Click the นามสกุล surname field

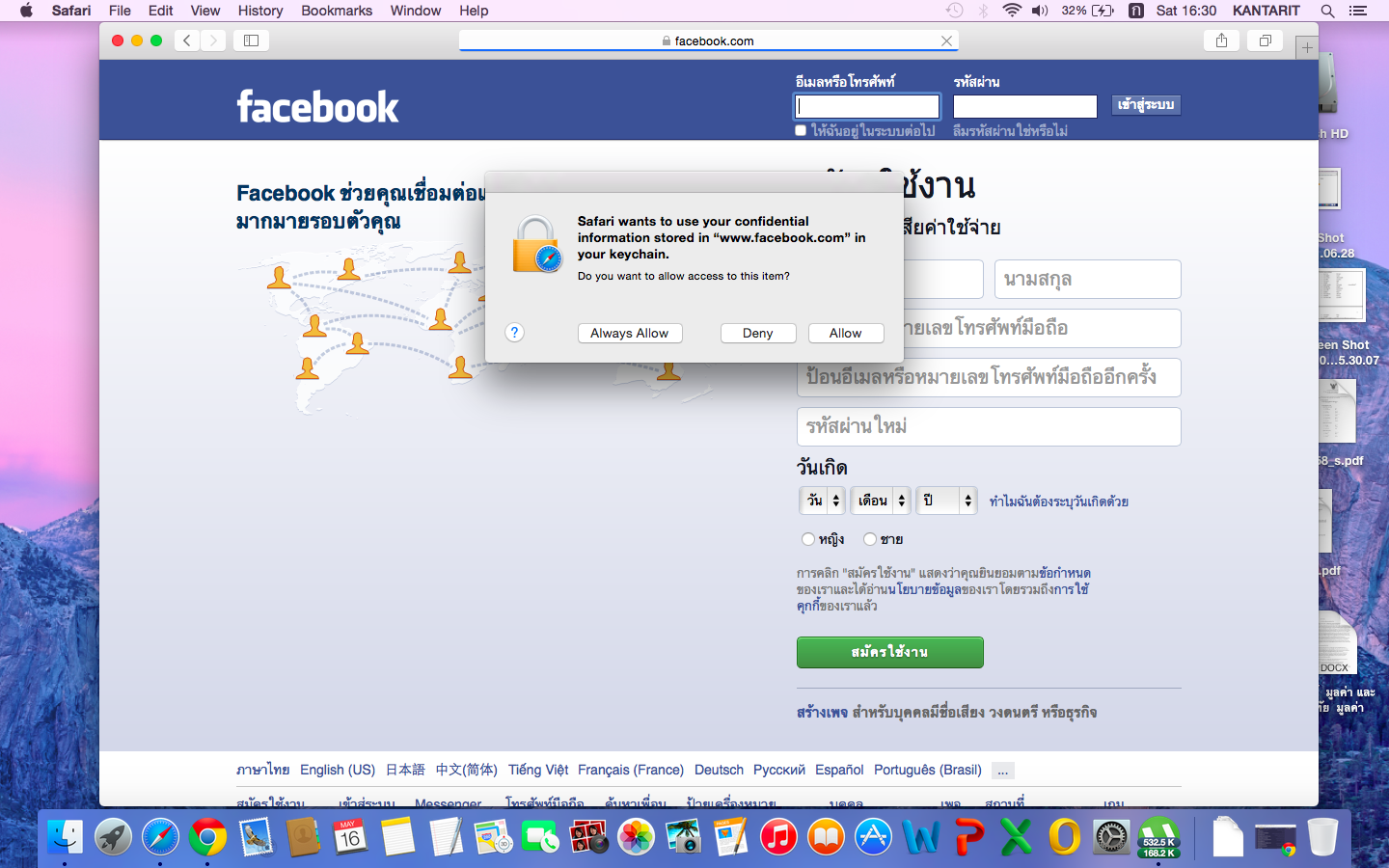tap(1088, 280)
